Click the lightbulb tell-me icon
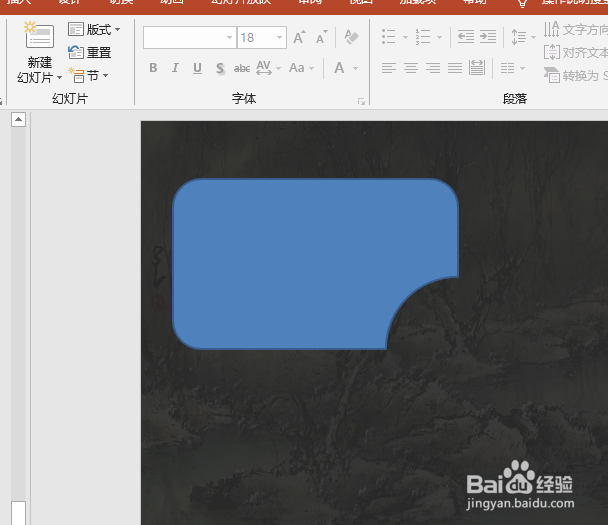 (522, 4)
